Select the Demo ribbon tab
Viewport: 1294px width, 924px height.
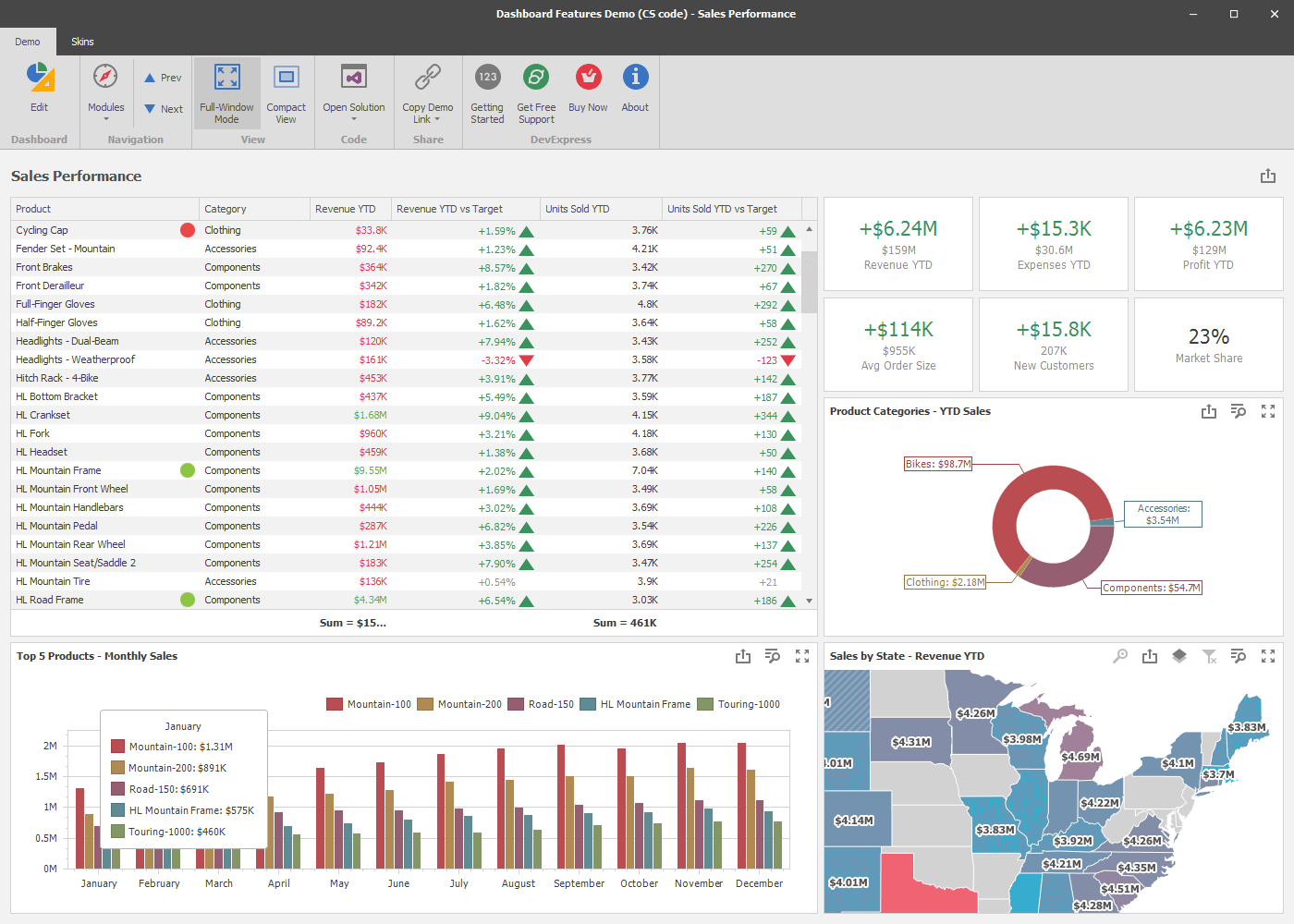click(28, 42)
